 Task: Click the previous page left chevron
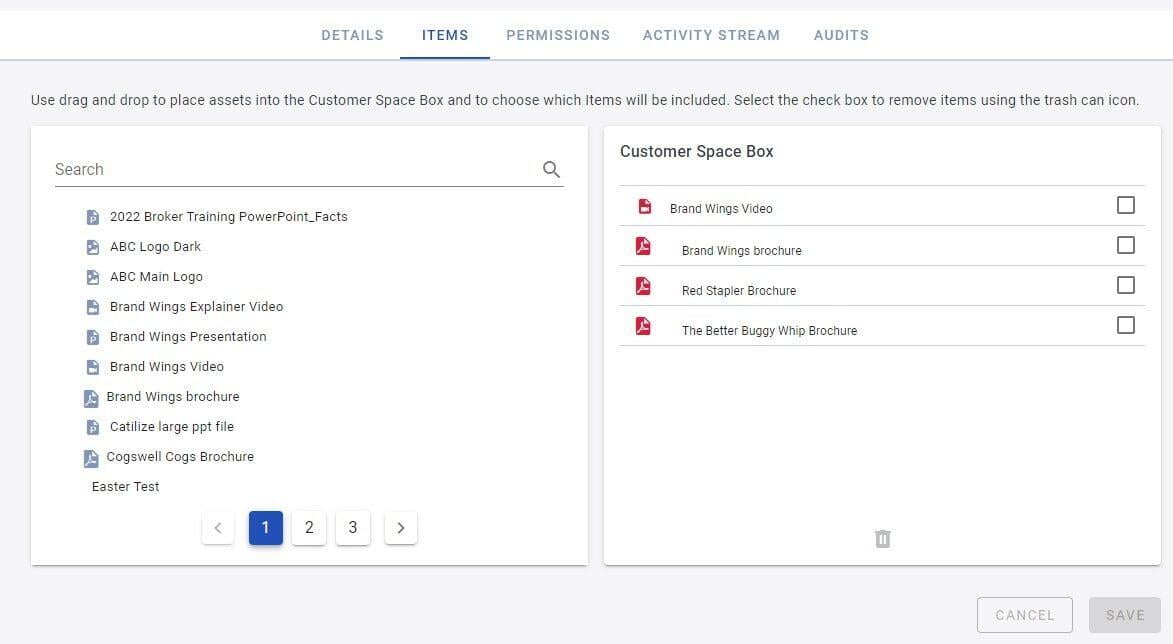218,528
